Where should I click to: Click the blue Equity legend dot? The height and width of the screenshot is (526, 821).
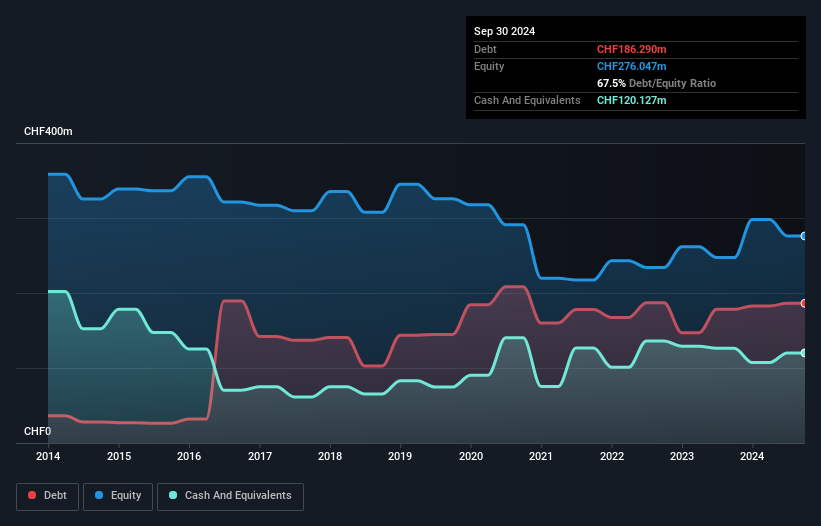coord(99,495)
